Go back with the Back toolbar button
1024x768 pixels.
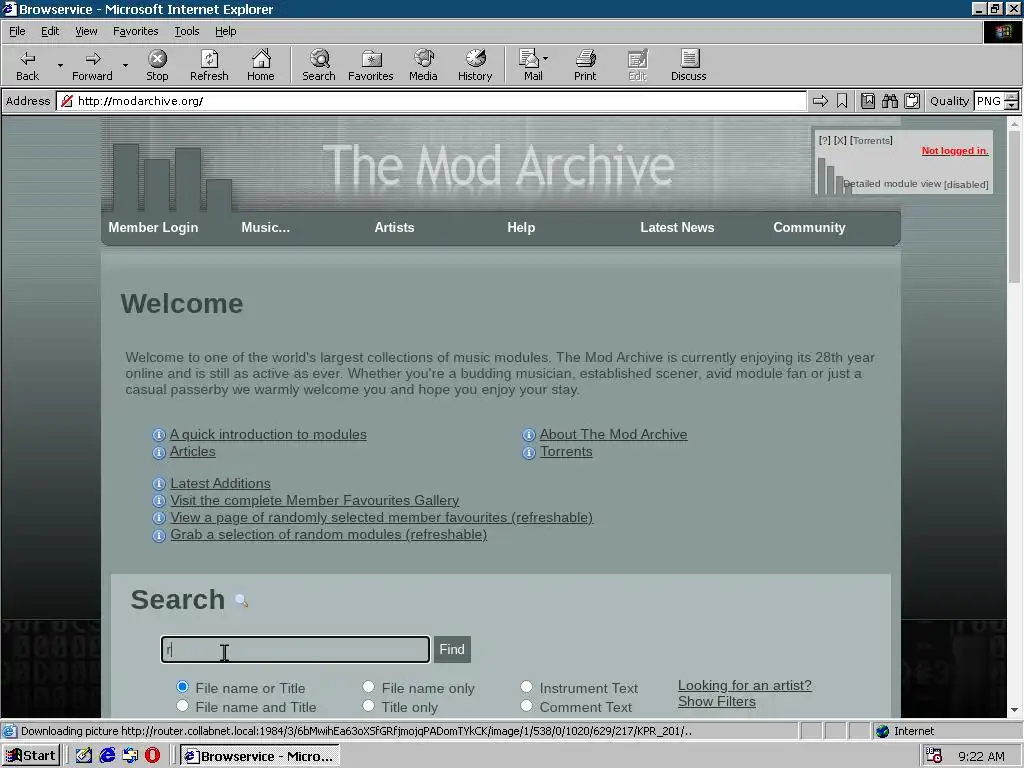[x=27, y=65]
